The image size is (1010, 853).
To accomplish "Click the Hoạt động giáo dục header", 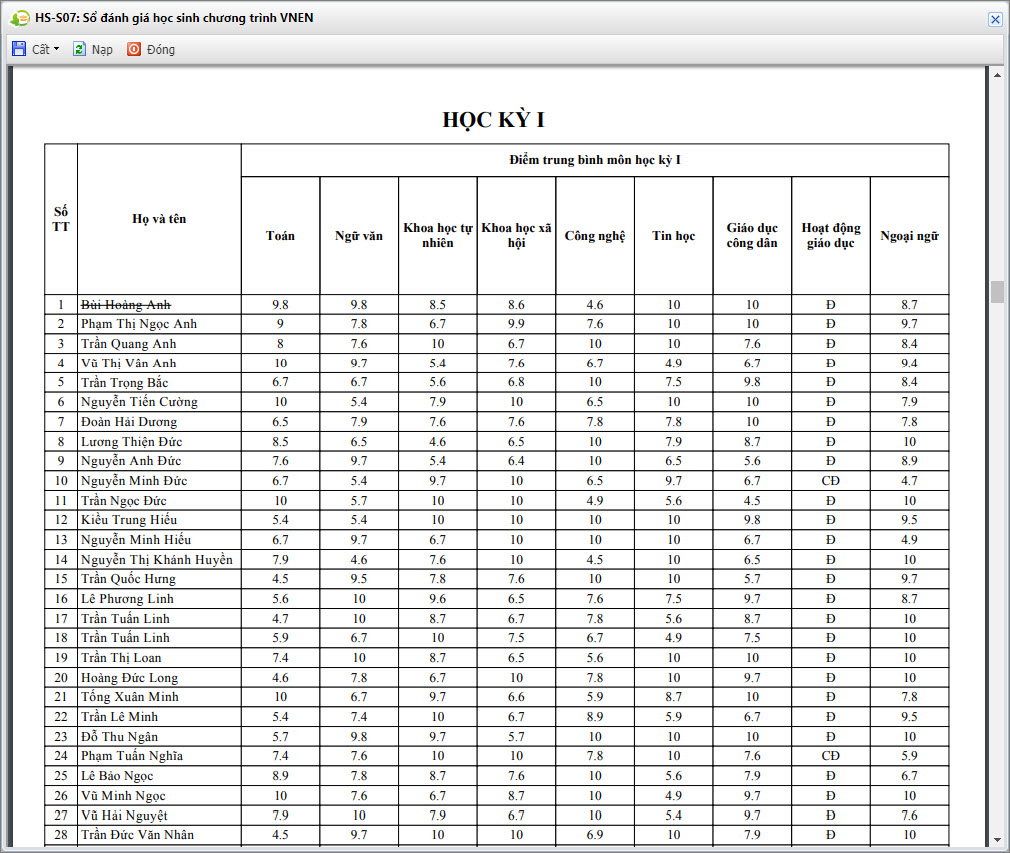I will pyautogui.click(x=831, y=235).
